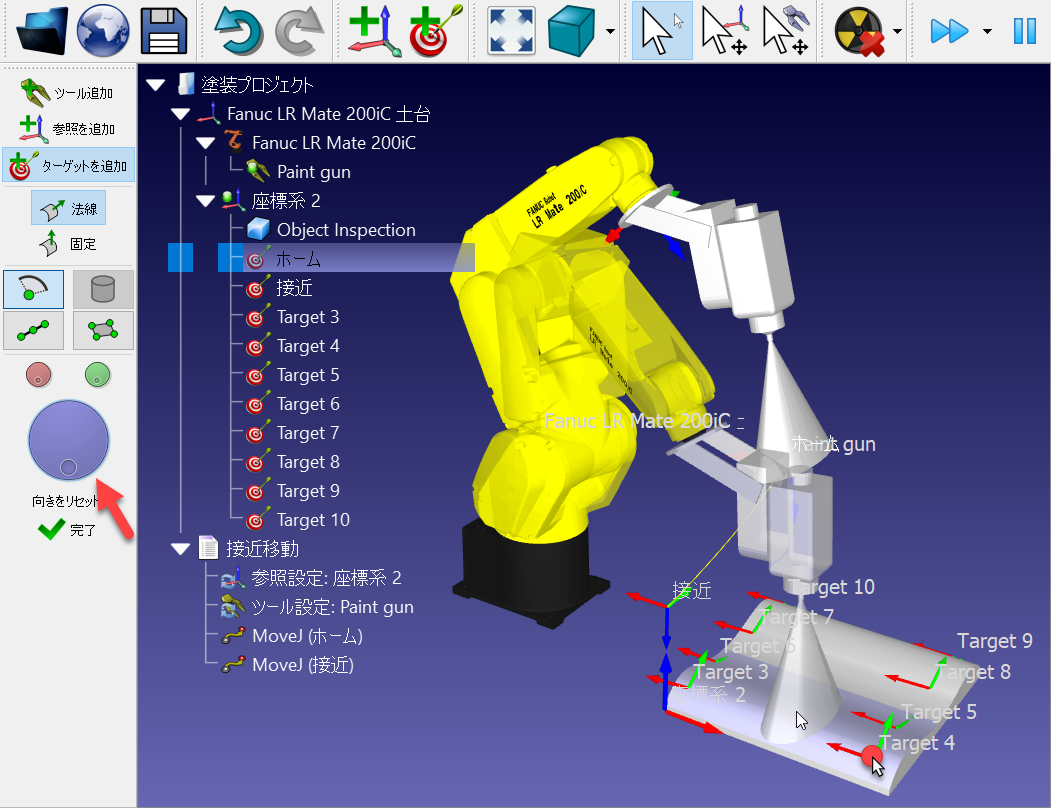This screenshot has height=808, width=1051.
Task: Click the collision check radiation icon
Action: tap(860, 31)
